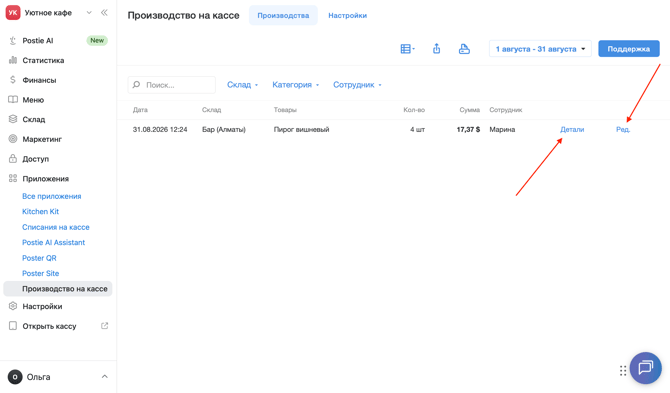Click the Дата column header
This screenshot has height=393, width=670.
pyautogui.click(x=140, y=110)
